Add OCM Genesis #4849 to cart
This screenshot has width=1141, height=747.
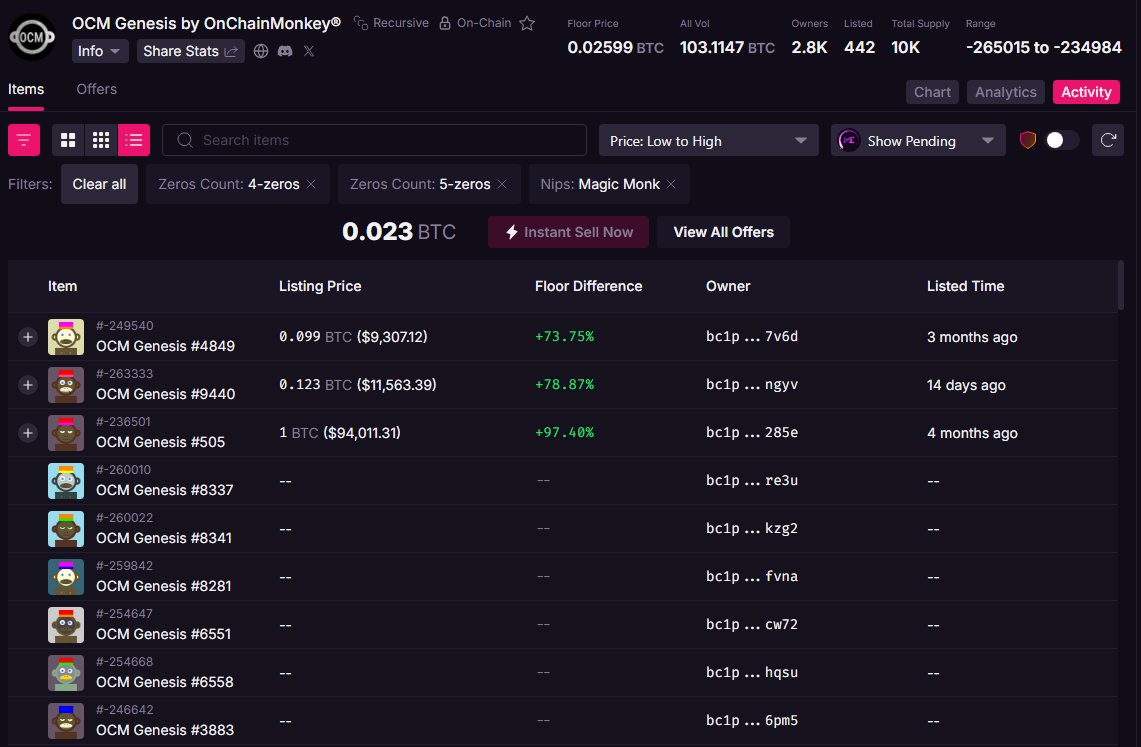28,337
